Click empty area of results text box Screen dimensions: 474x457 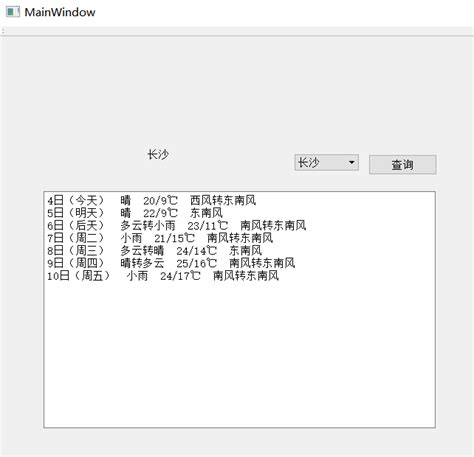(x=239, y=353)
